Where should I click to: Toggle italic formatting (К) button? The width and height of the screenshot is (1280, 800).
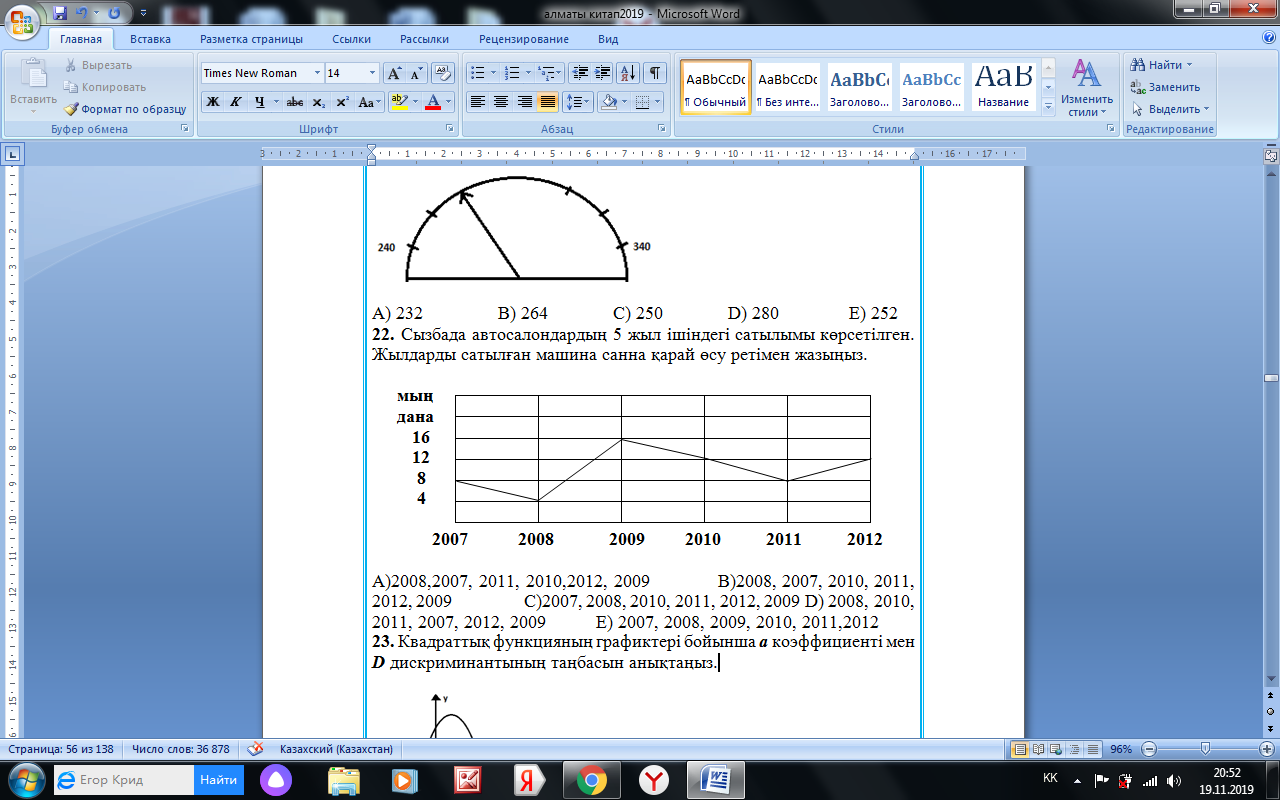pos(236,102)
